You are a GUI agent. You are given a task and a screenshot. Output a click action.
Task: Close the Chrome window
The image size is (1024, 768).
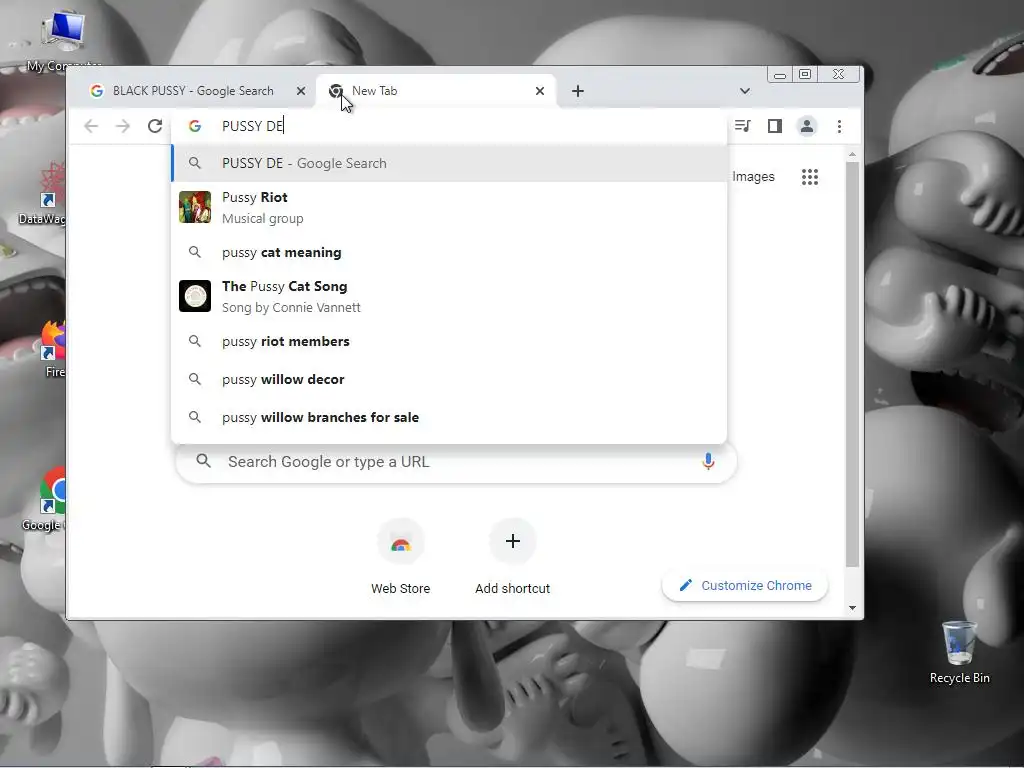click(x=839, y=74)
